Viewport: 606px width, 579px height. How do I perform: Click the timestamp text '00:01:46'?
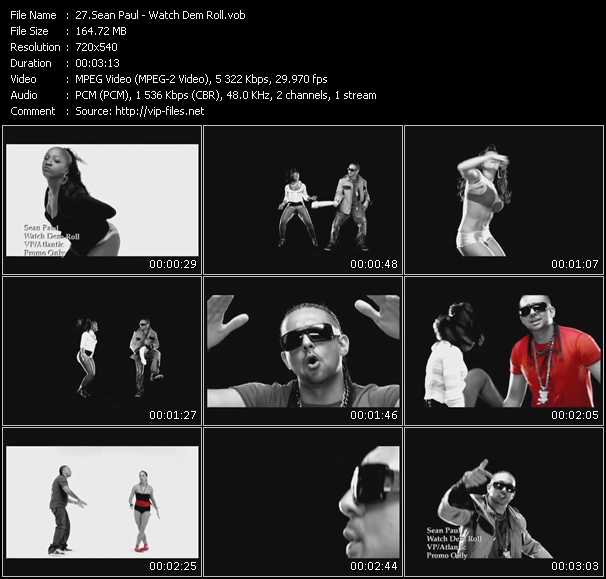click(374, 415)
